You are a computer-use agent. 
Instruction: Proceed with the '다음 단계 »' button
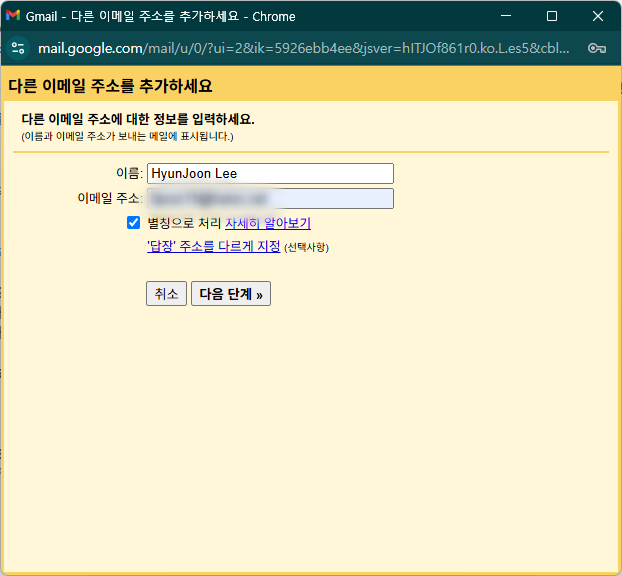(230, 294)
